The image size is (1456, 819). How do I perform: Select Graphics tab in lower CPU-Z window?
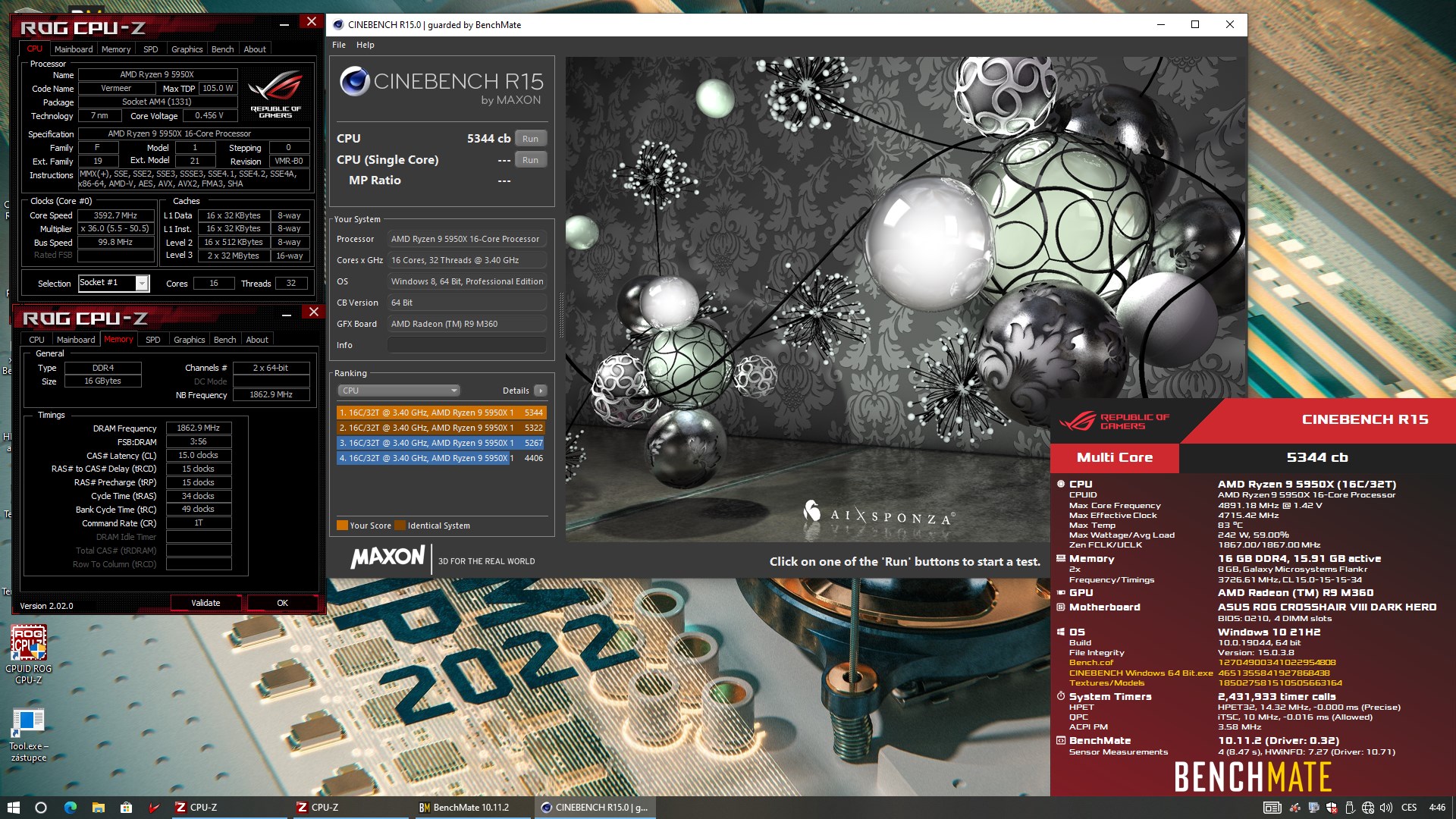pyautogui.click(x=189, y=340)
